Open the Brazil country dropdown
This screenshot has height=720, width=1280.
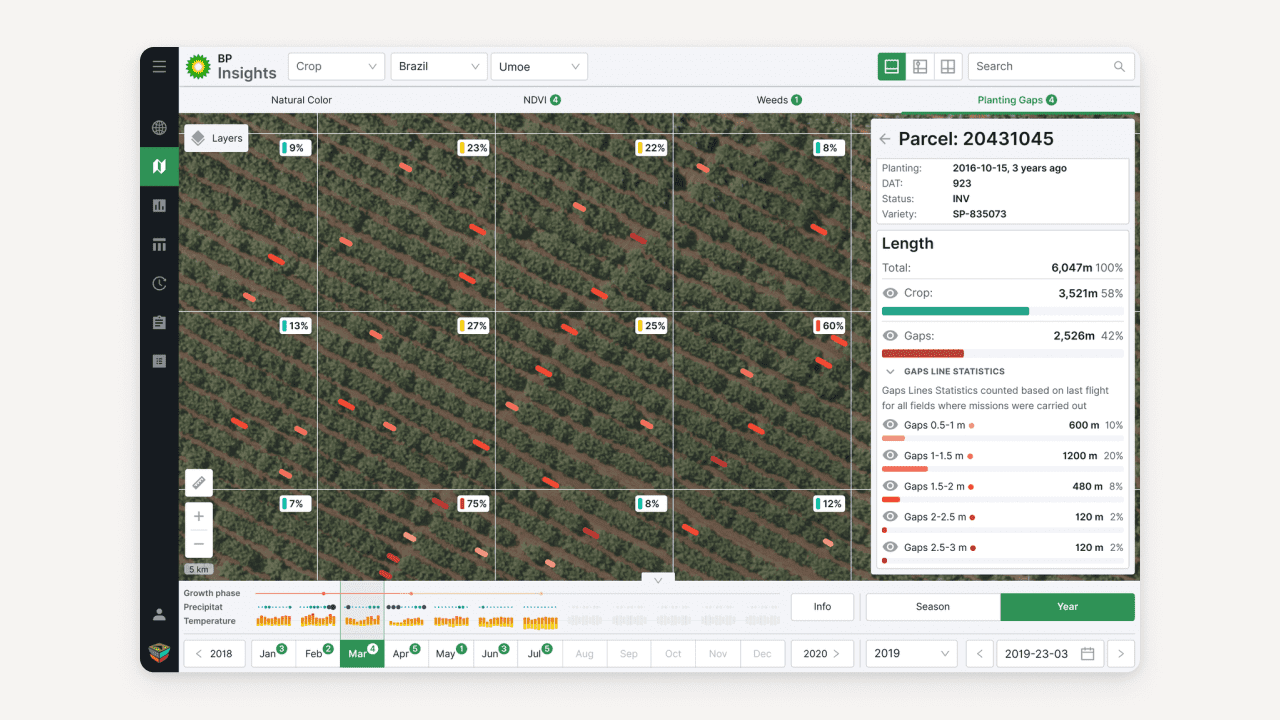click(438, 67)
